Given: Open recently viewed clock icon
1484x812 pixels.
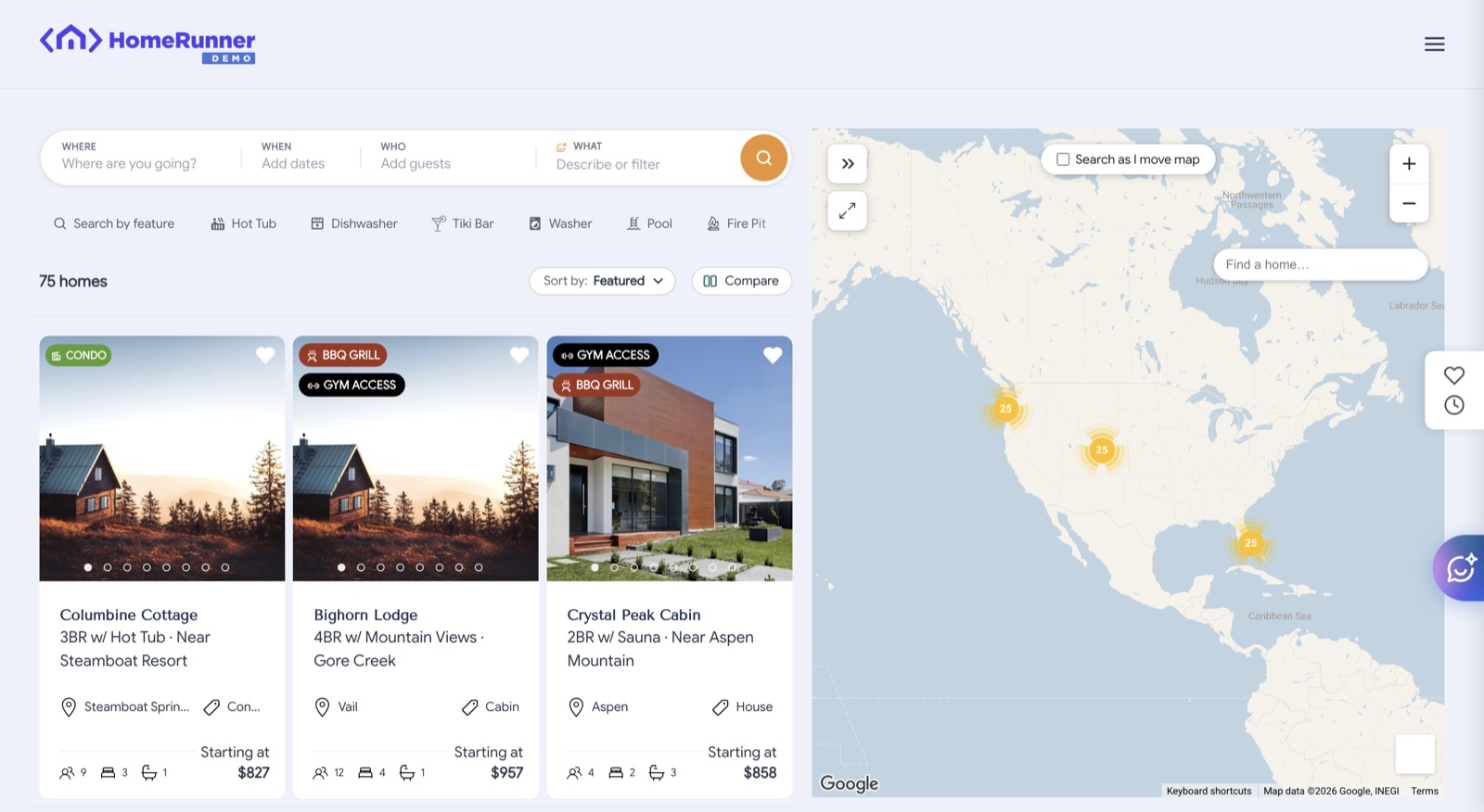Looking at the screenshot, I should tap(1453, 405).
